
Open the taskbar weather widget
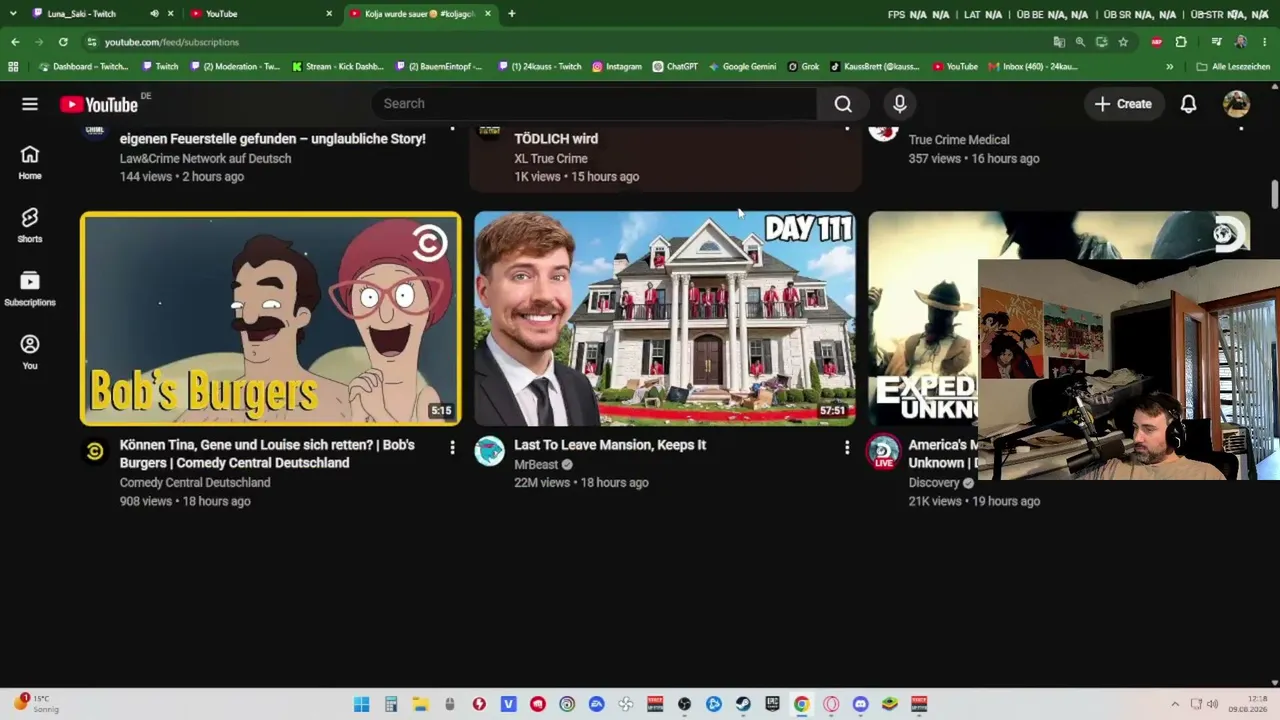pos(36,703)
